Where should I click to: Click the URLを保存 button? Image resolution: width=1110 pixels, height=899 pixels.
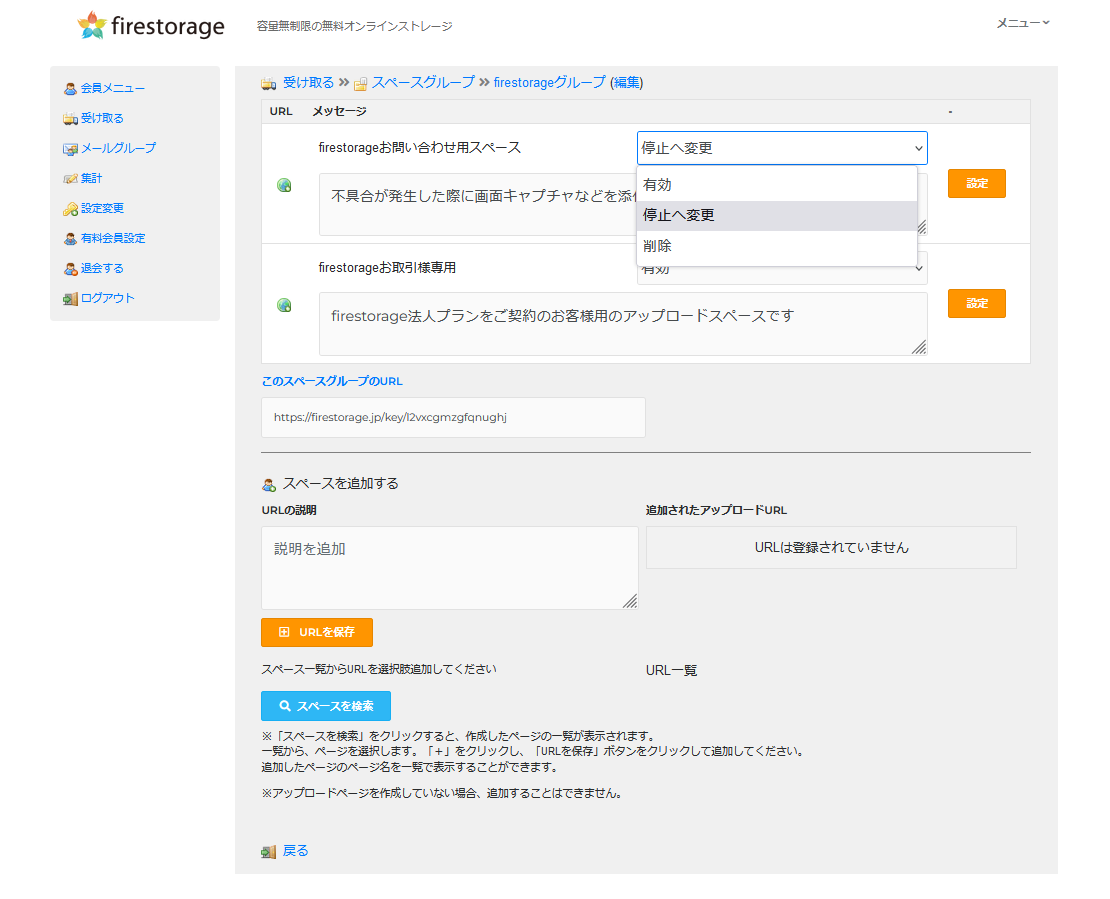click(x=316, y=632)
